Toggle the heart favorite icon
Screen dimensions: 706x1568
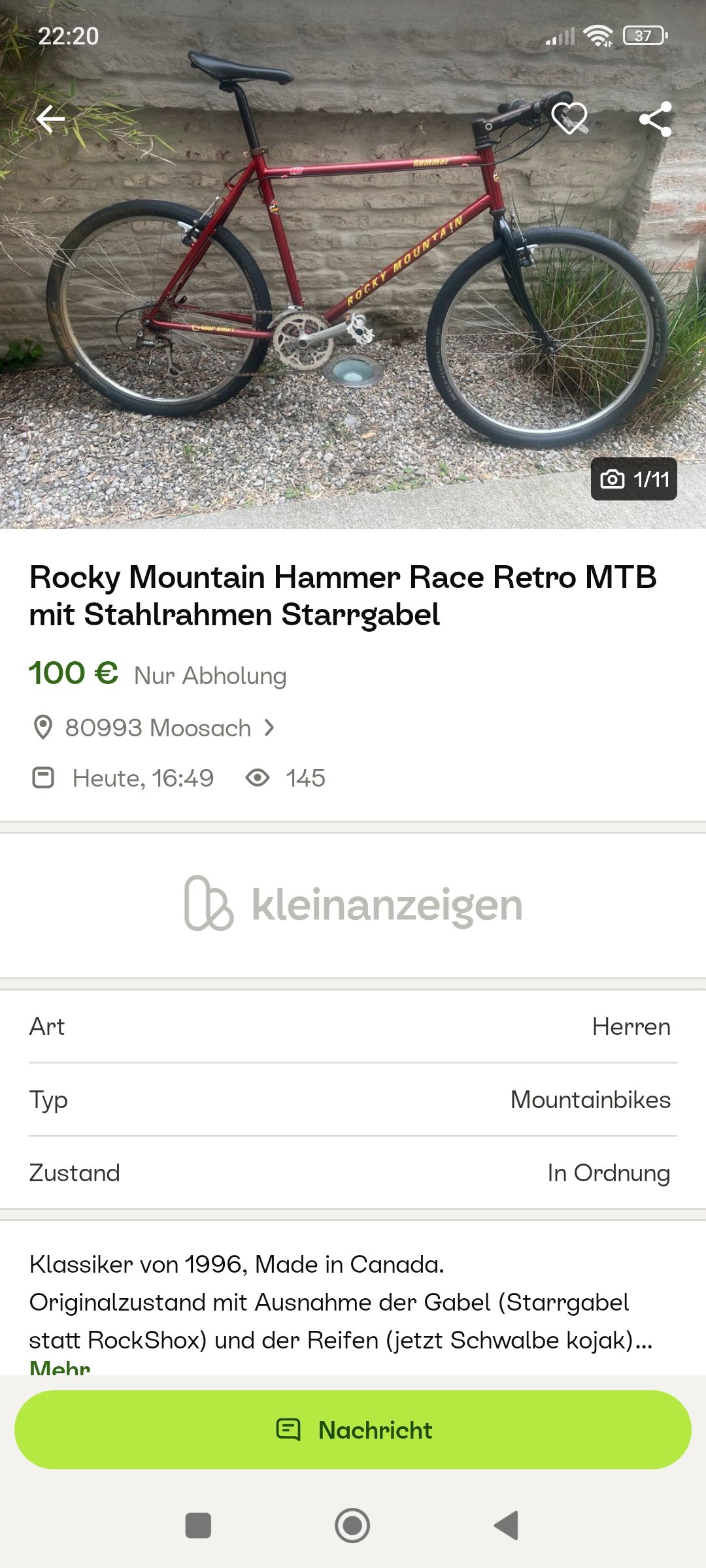tap(569, 119)
